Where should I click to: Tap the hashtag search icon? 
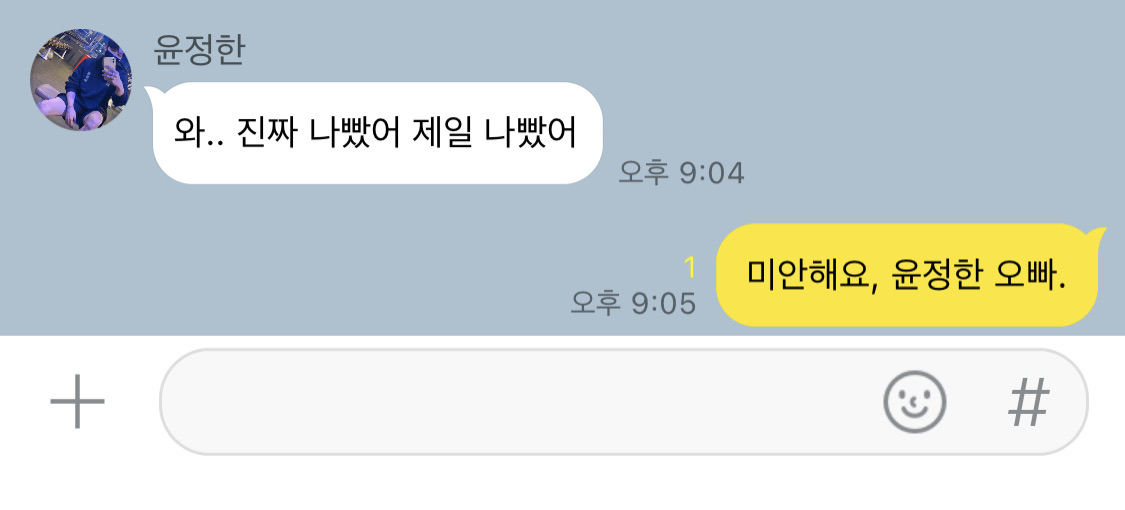1029,402
